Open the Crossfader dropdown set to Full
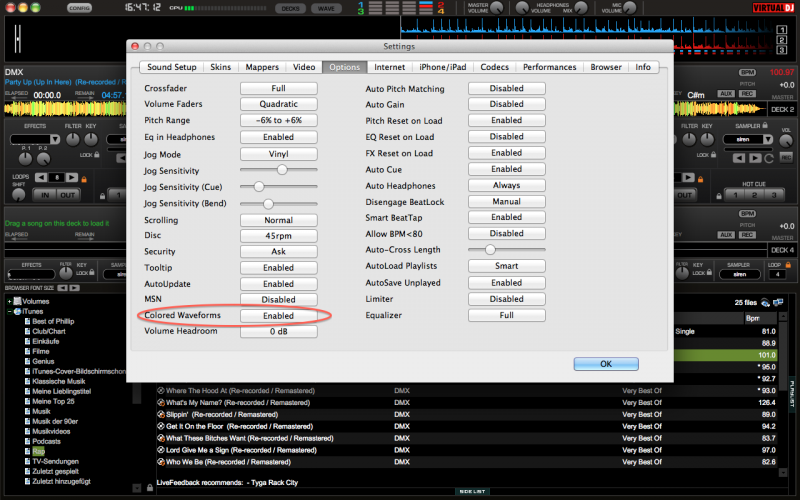The height and width of the screenshot is (500, 800). 279,88
